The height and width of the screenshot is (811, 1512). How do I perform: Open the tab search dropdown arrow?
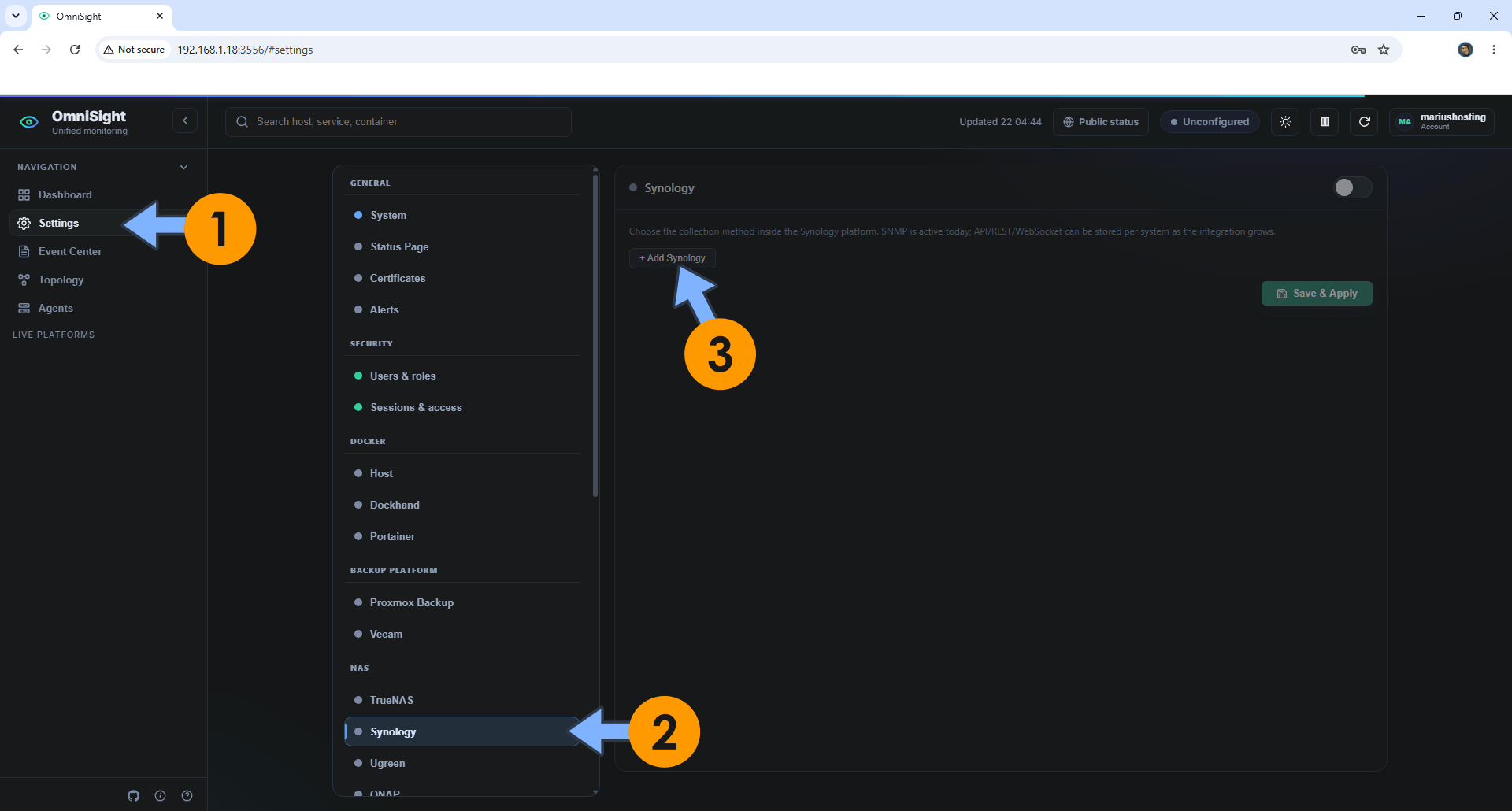click(x=16, y=16)
